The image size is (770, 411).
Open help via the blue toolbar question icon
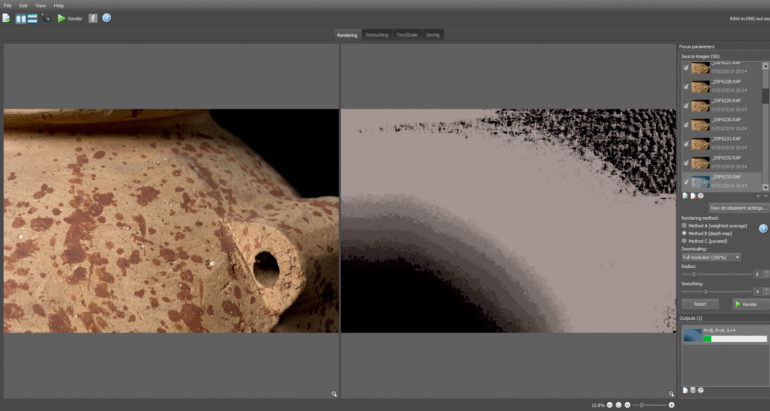click(107, 18)
